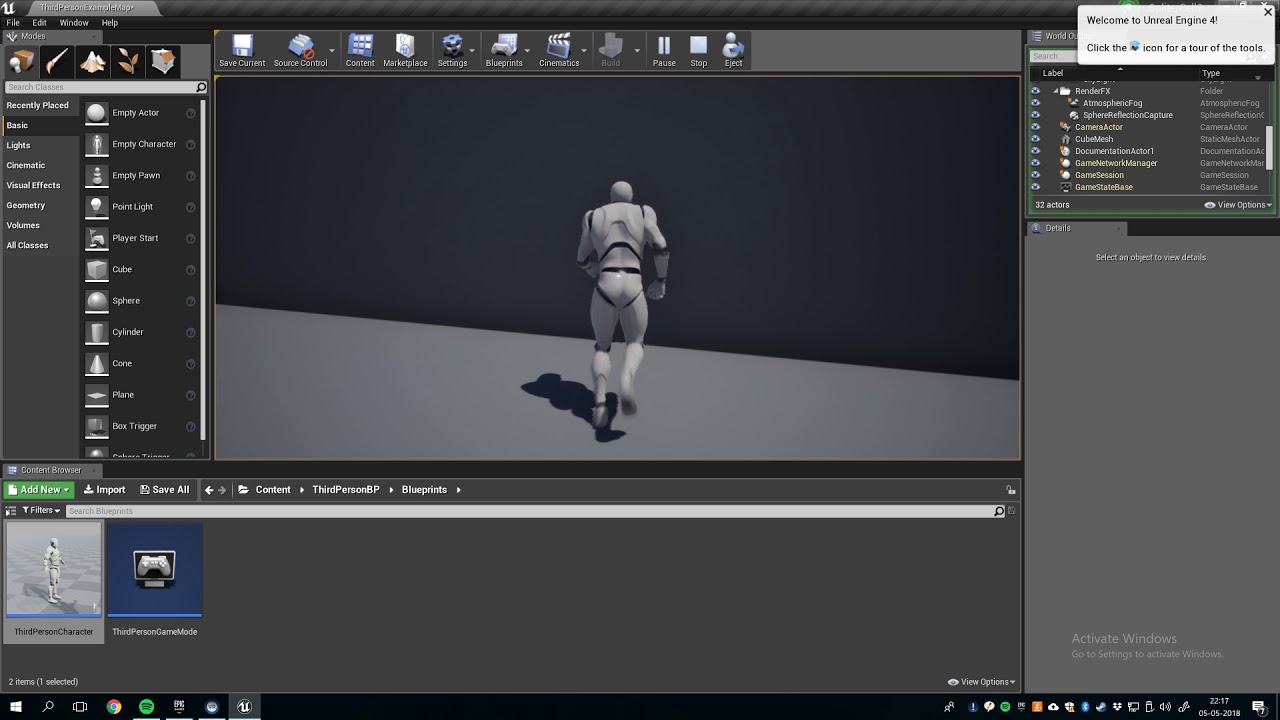The image size is (1280, 720).
Task: Open the File menu
Action: click(13, 22)
